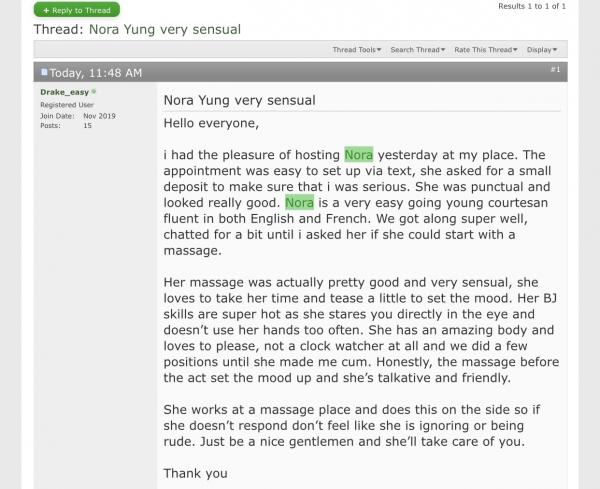Click the Display dropdown arrow
This screenshot has height=489, width=600.
pos(555,50)
